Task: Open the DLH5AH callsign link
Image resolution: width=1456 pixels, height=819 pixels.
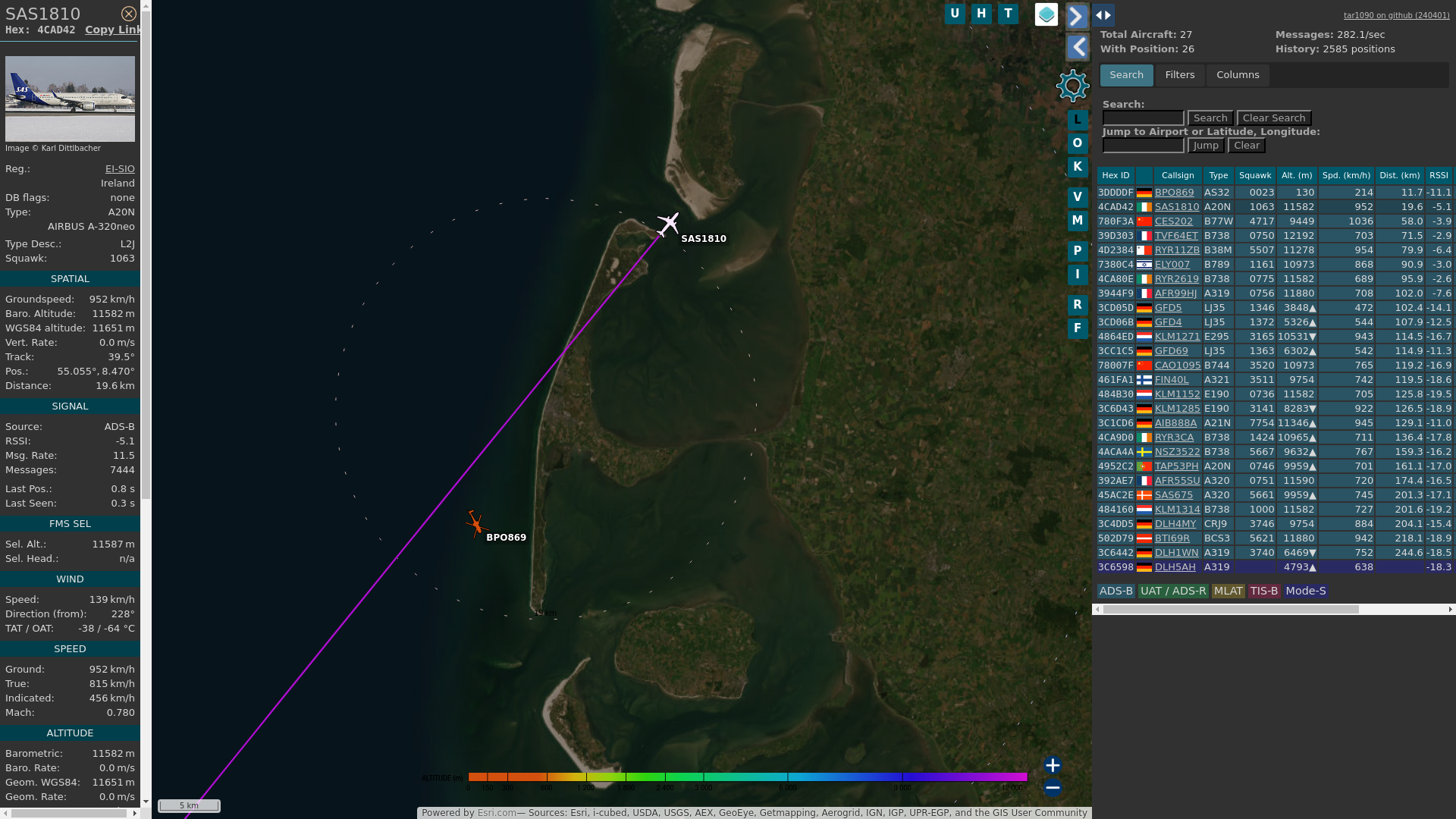Action: click(1175, 567)
